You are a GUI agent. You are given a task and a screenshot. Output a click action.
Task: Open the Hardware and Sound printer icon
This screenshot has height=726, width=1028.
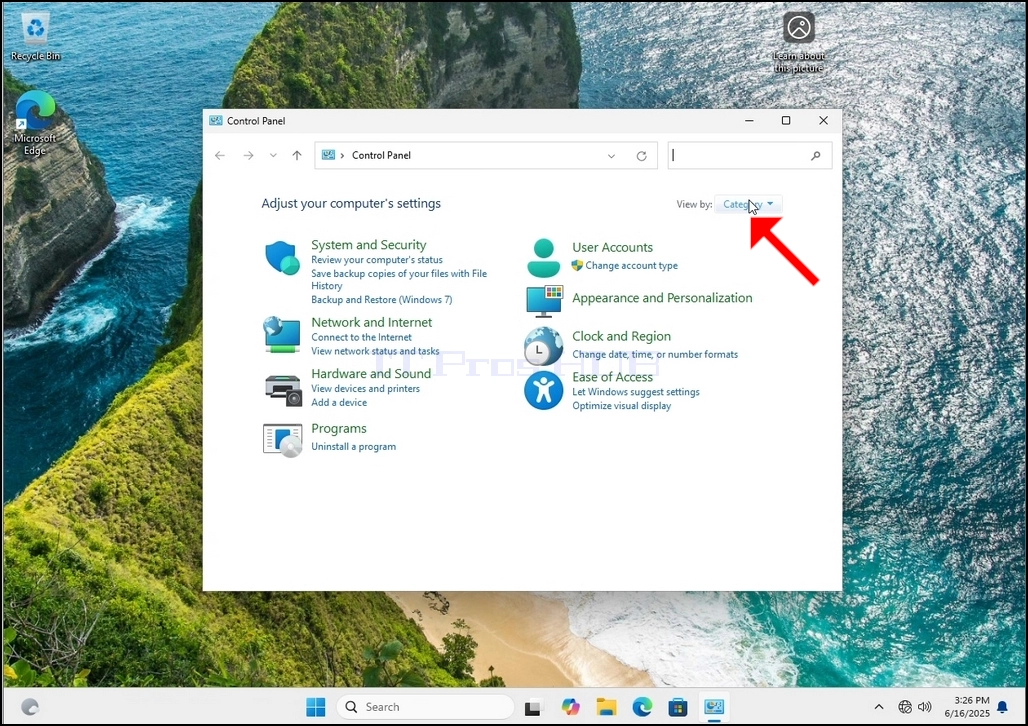pyautogui.click(x=283, y=390)
